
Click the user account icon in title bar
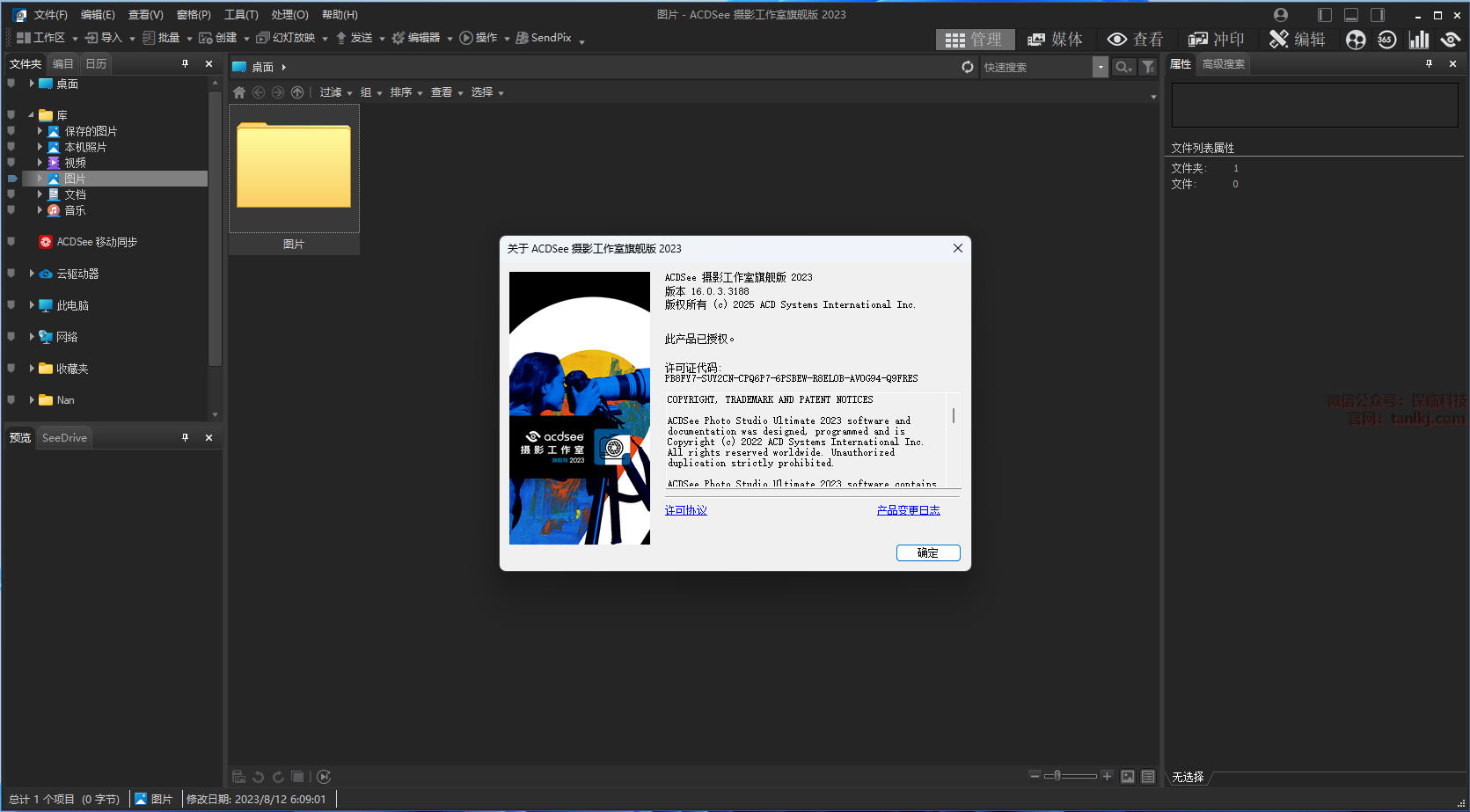1281,15
